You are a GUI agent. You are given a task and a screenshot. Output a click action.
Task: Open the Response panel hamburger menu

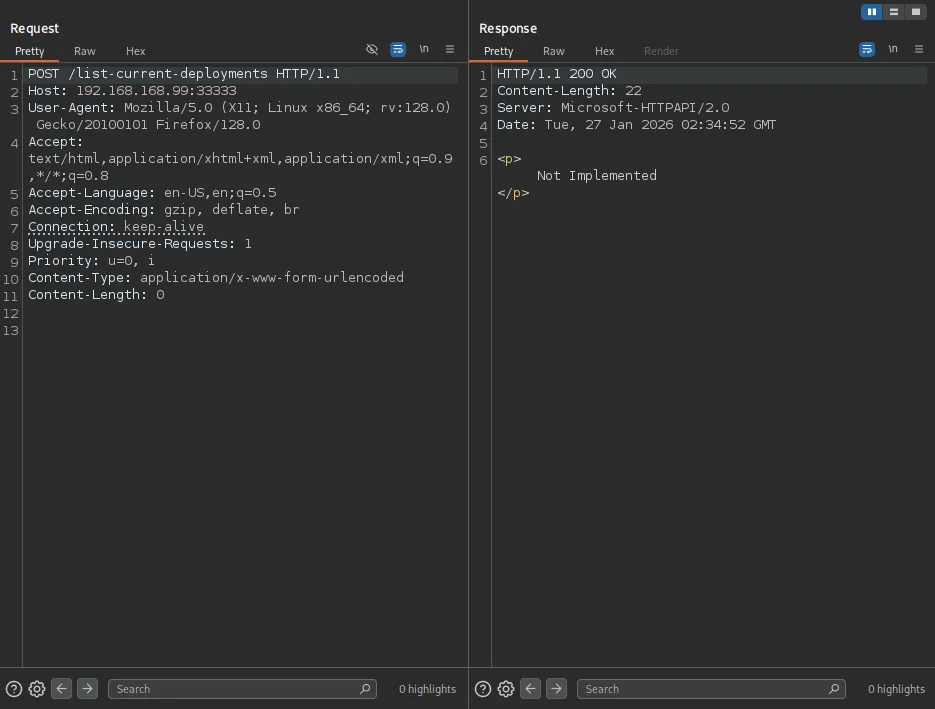click(919, 49)
